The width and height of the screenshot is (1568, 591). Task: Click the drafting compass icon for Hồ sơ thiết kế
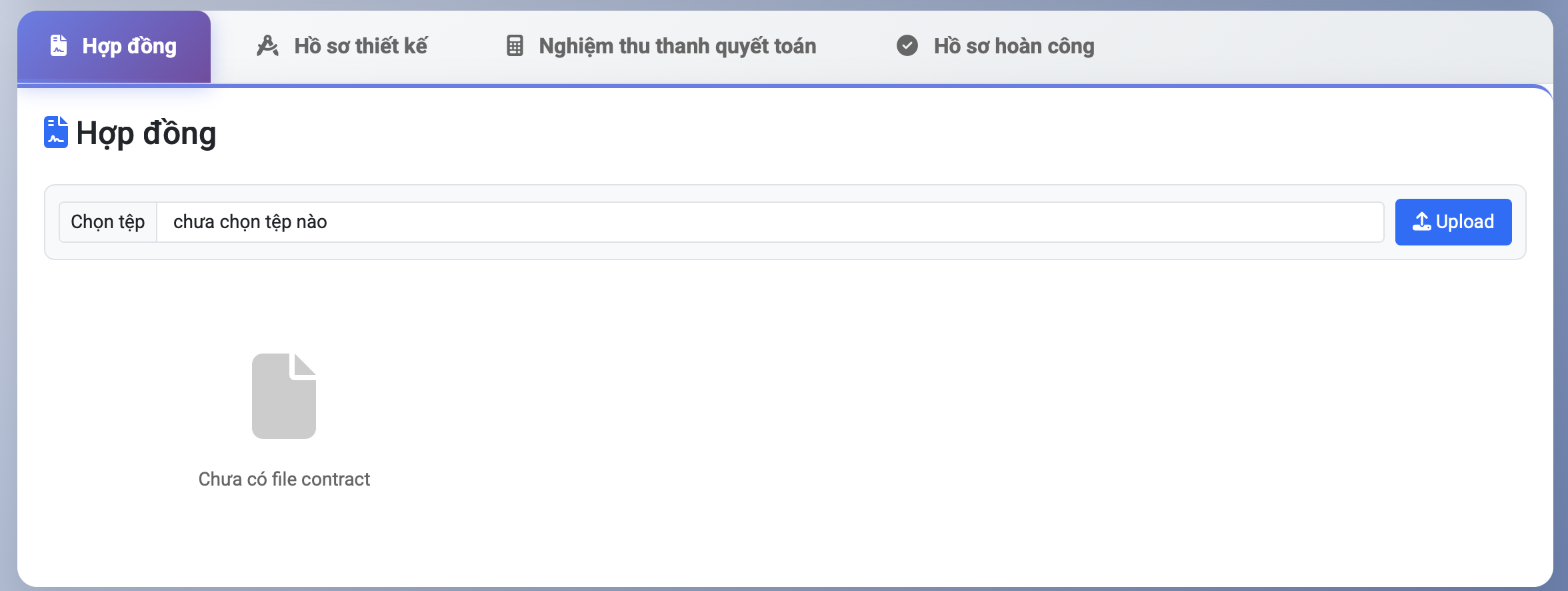267,46
